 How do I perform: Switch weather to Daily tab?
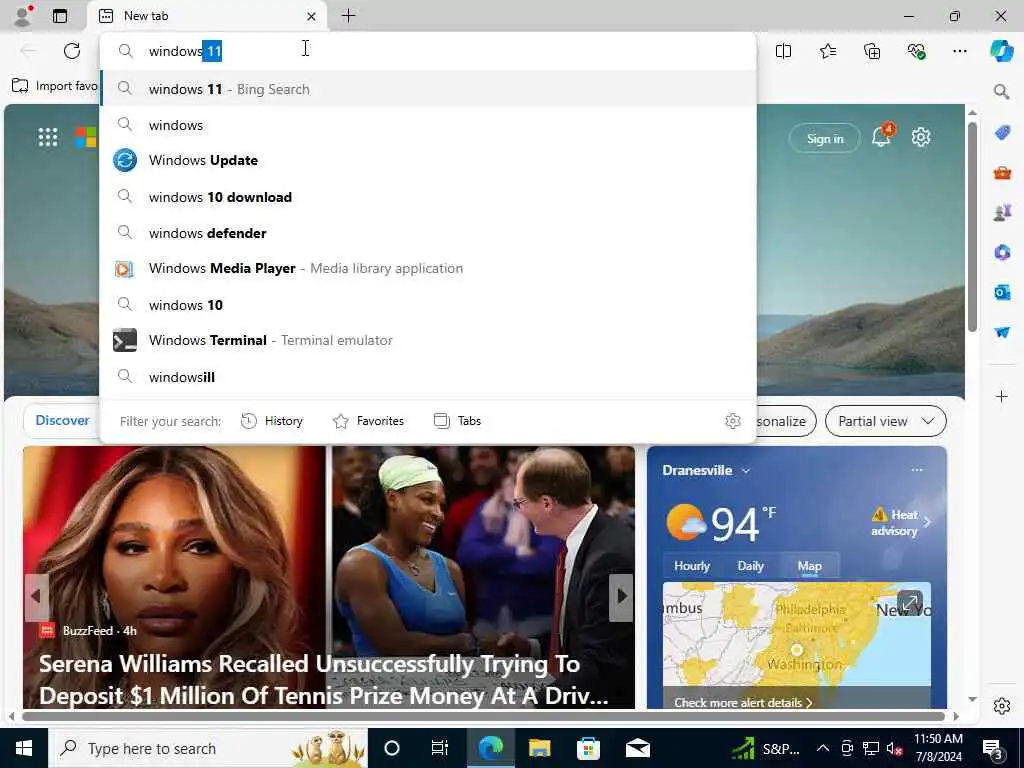click(750, 566)
